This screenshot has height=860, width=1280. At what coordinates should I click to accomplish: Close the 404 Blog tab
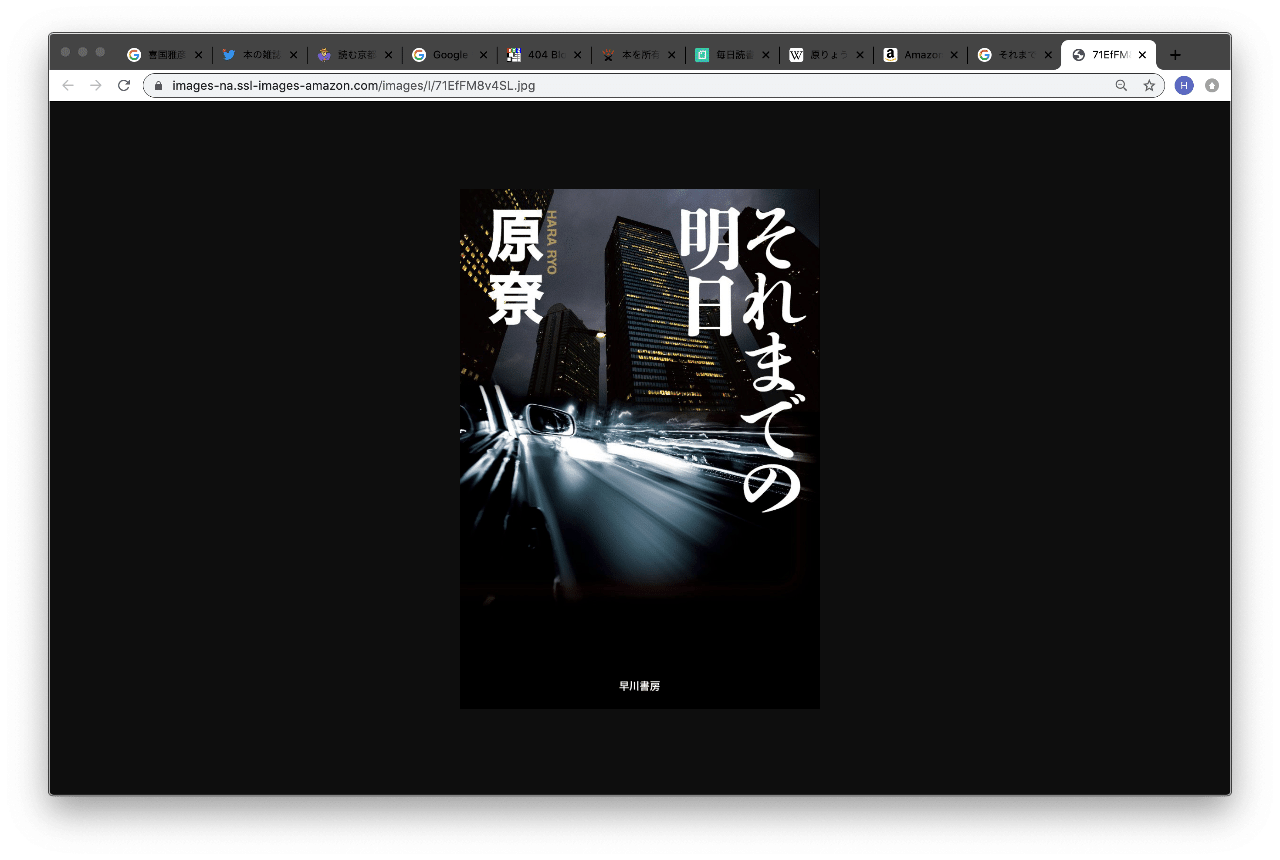pos(577,55)
